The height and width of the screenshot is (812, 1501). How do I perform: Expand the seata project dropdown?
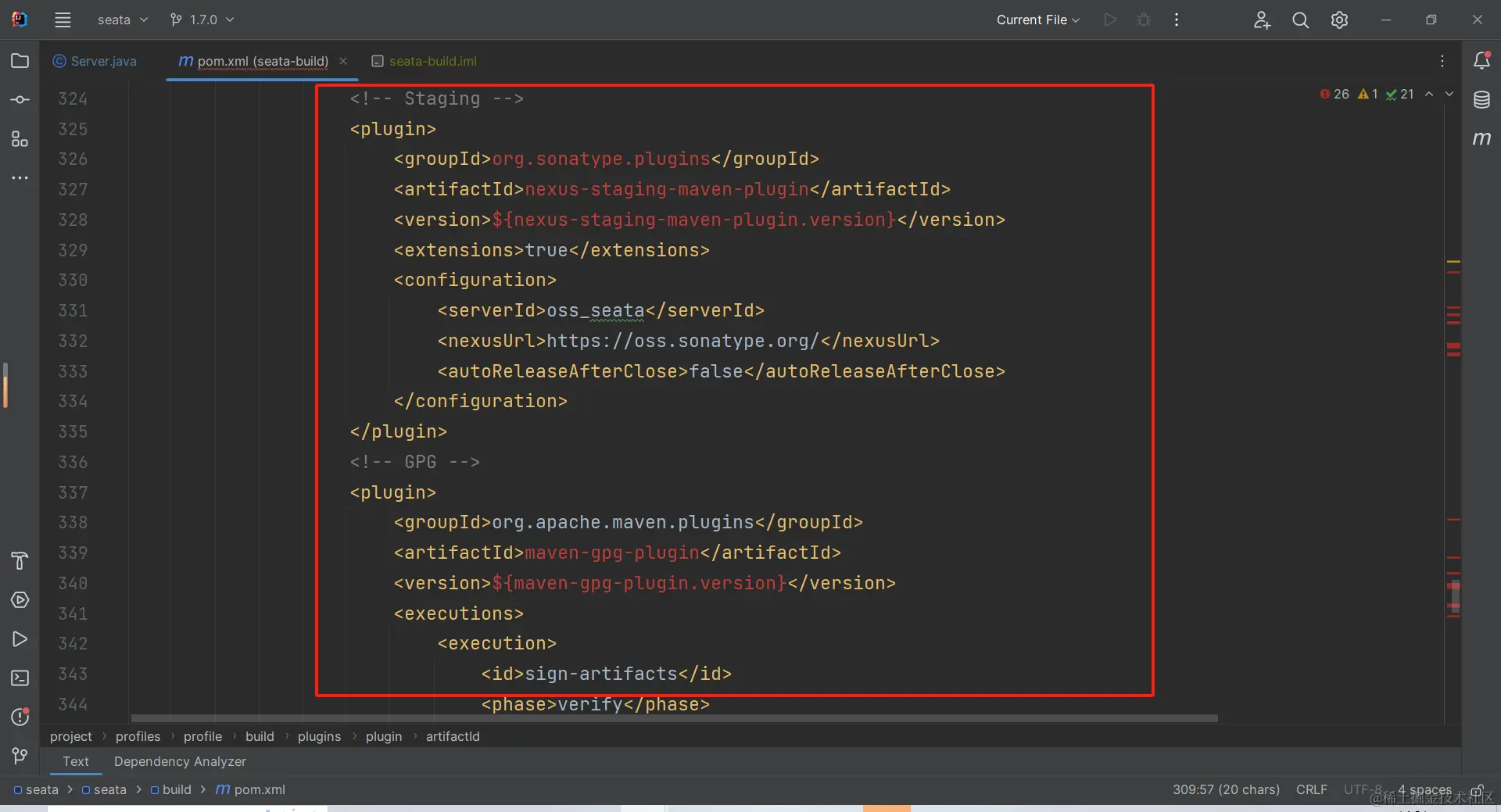coord(123,20)
